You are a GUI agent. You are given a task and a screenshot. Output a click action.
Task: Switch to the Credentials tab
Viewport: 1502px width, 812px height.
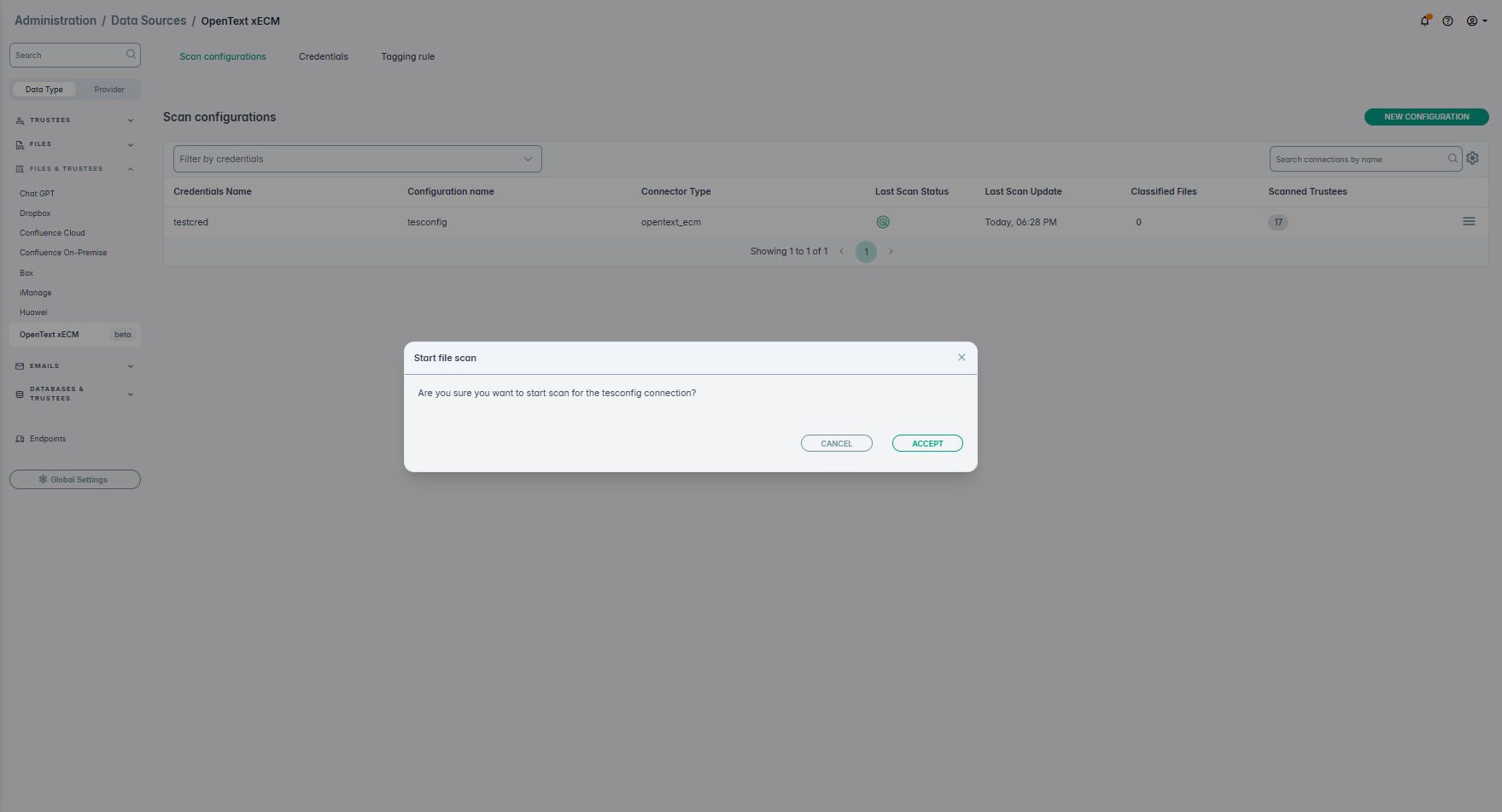coord(324,57)
